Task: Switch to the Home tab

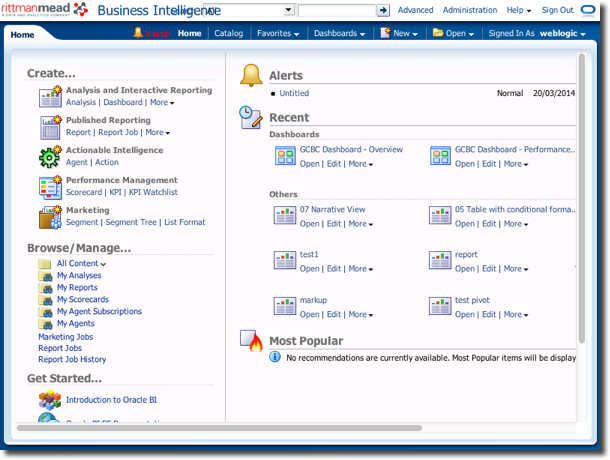Action: coord(22,34)
